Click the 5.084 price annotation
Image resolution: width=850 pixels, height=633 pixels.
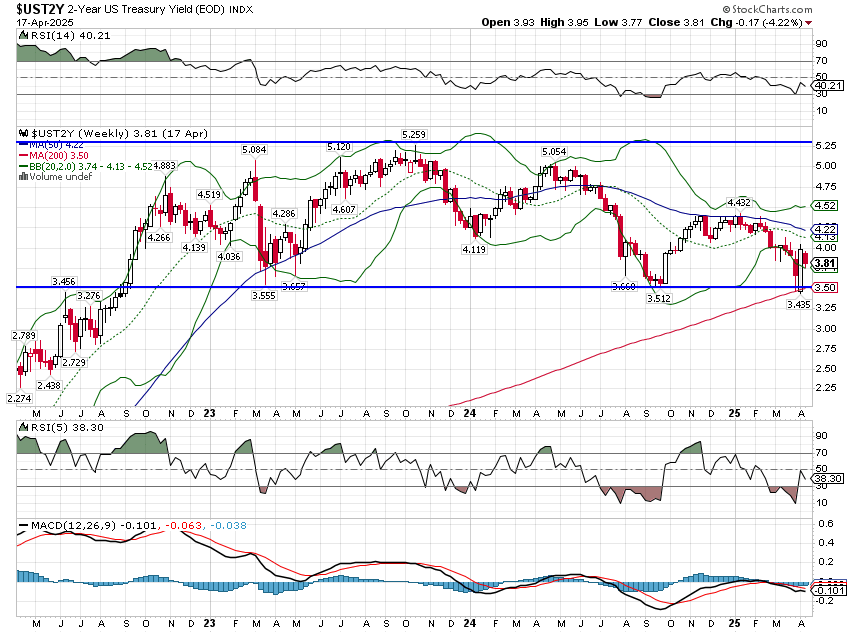tap(254, 150)
